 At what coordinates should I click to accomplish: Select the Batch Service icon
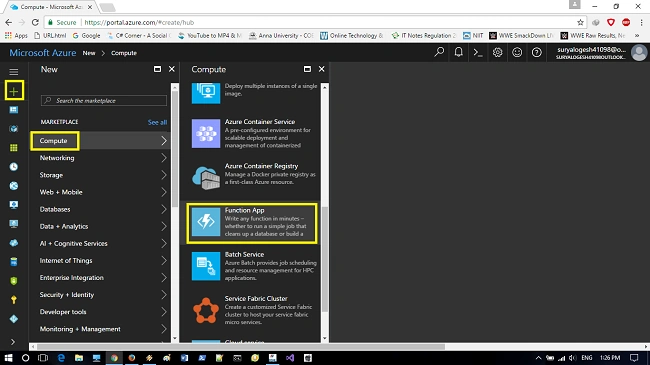click(206, 266)
